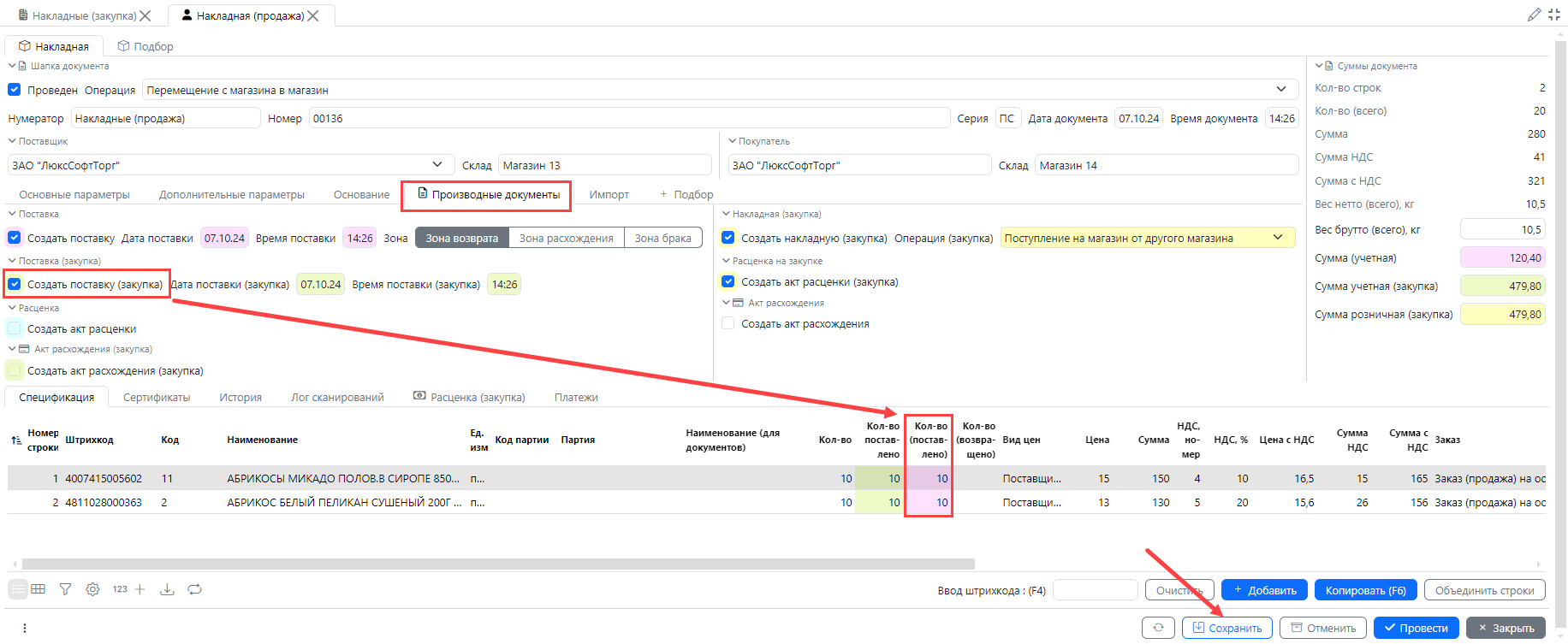Uncheck Создать поставку (закупка)
The height and width of the screenshot is (644, 1568).
(15, 284)
